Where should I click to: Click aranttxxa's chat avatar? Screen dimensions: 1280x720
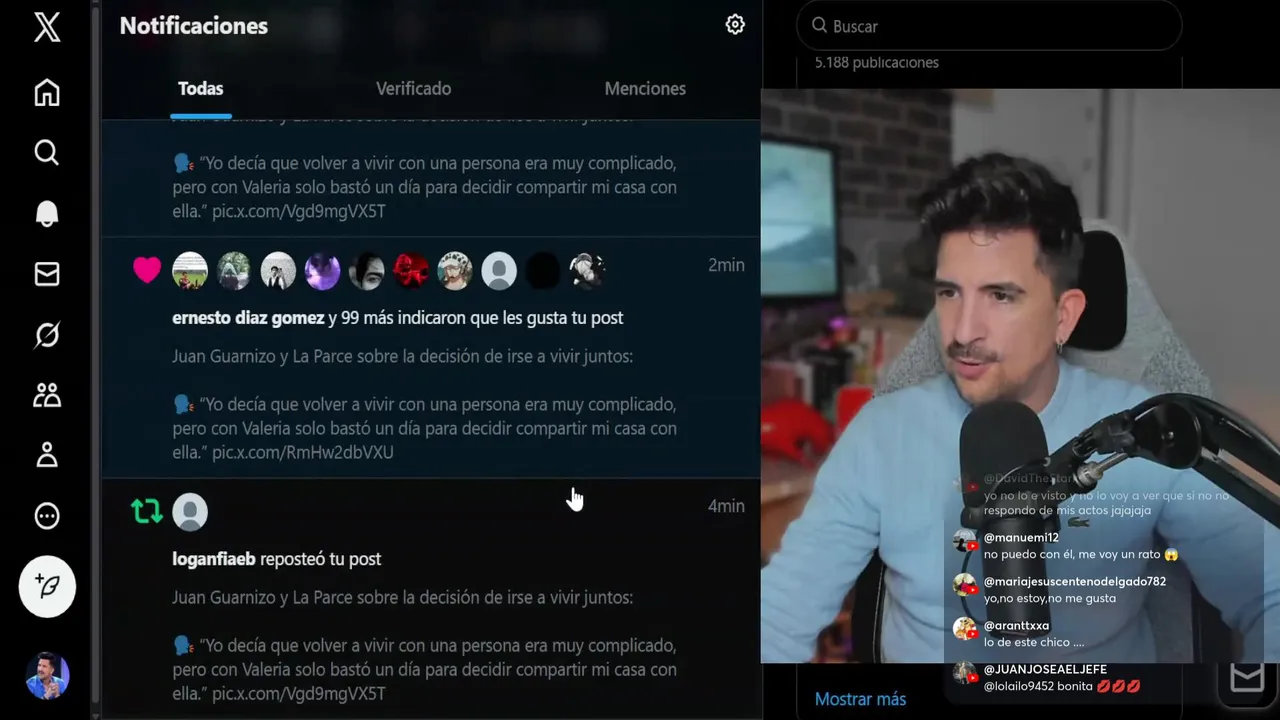click(965, 629)
